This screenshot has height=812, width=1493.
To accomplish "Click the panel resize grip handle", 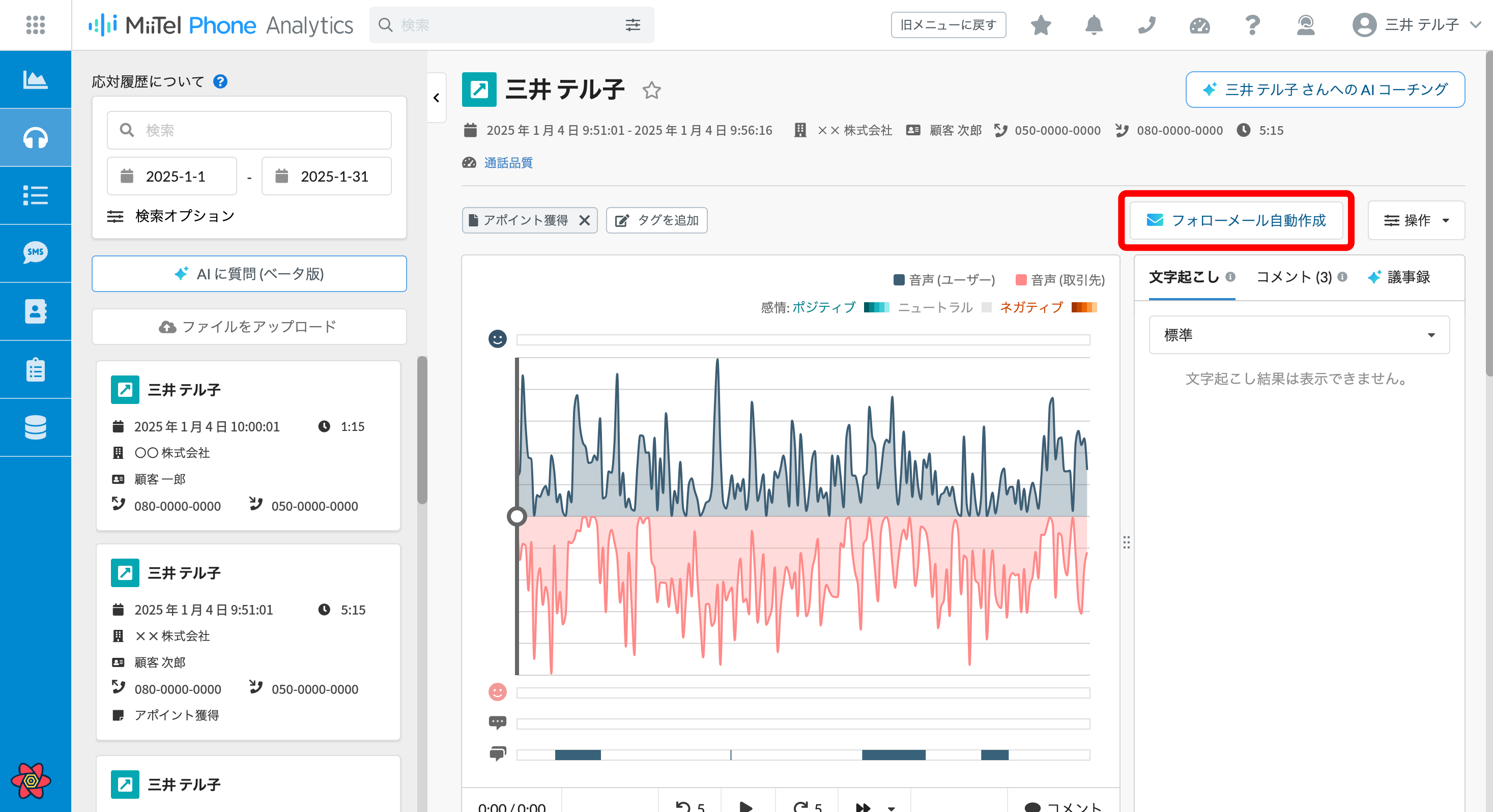I will click(1126, 542).
